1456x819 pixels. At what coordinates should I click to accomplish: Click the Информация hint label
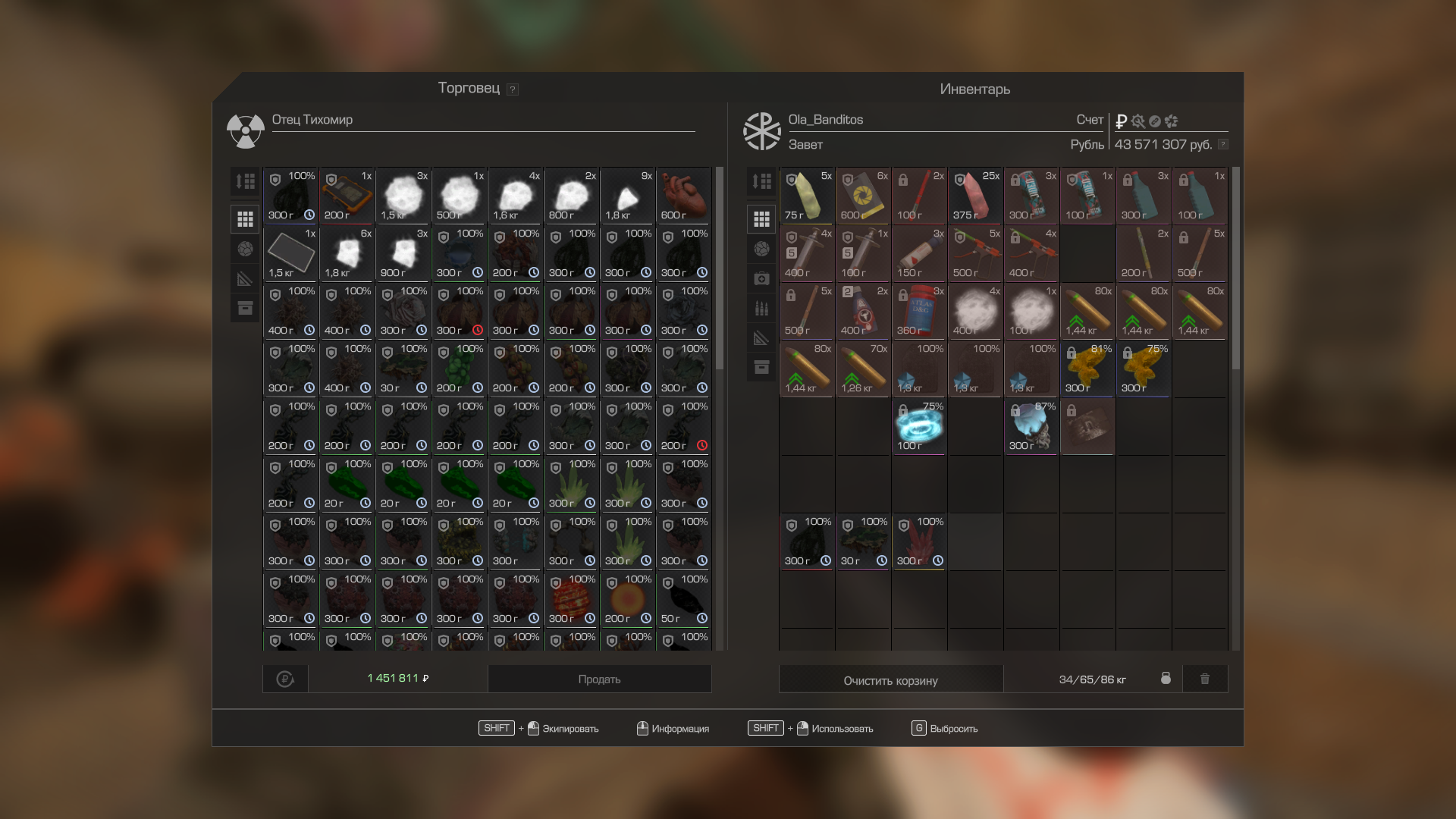(x=680, y=729)
